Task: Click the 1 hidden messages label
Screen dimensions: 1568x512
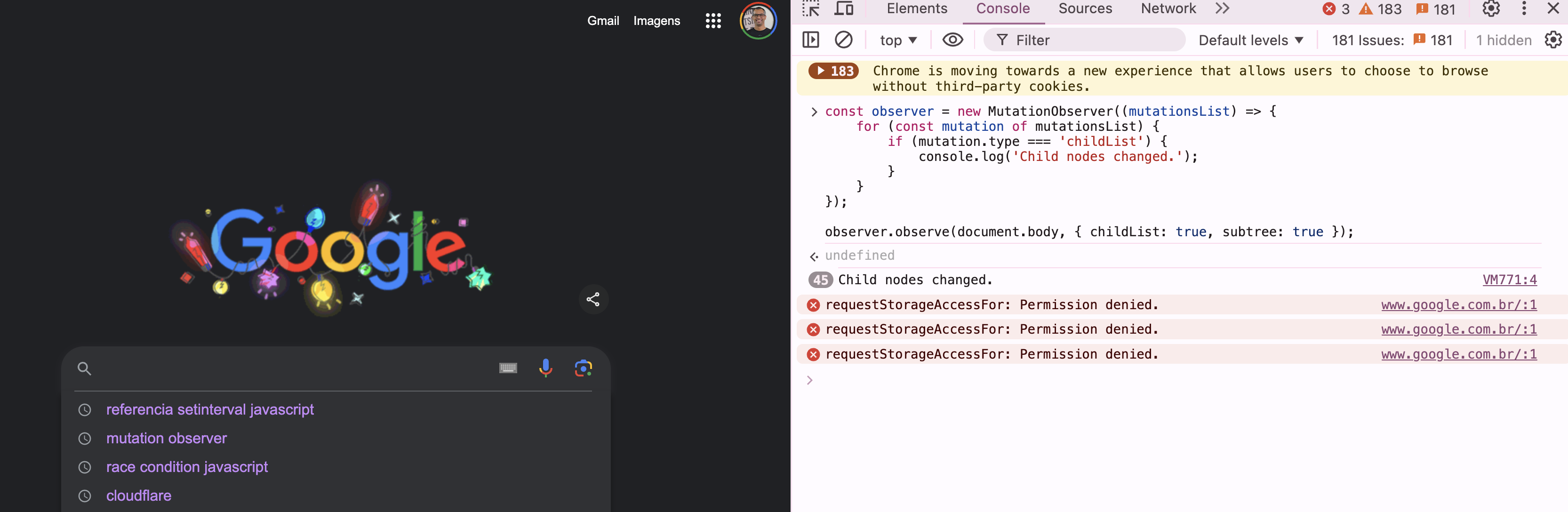Action: point(1504,40)
